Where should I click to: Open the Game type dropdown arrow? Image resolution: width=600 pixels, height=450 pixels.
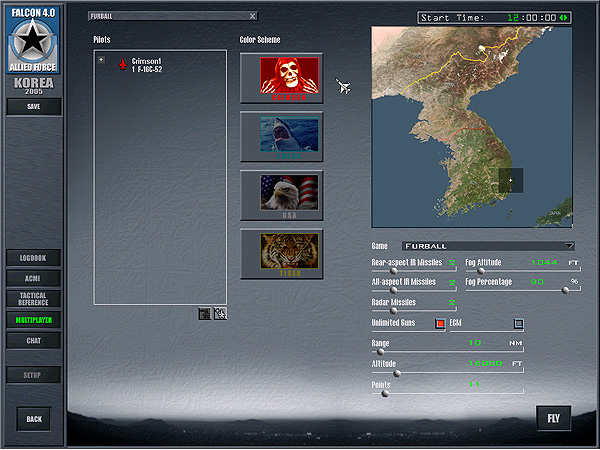pos(569,246)
